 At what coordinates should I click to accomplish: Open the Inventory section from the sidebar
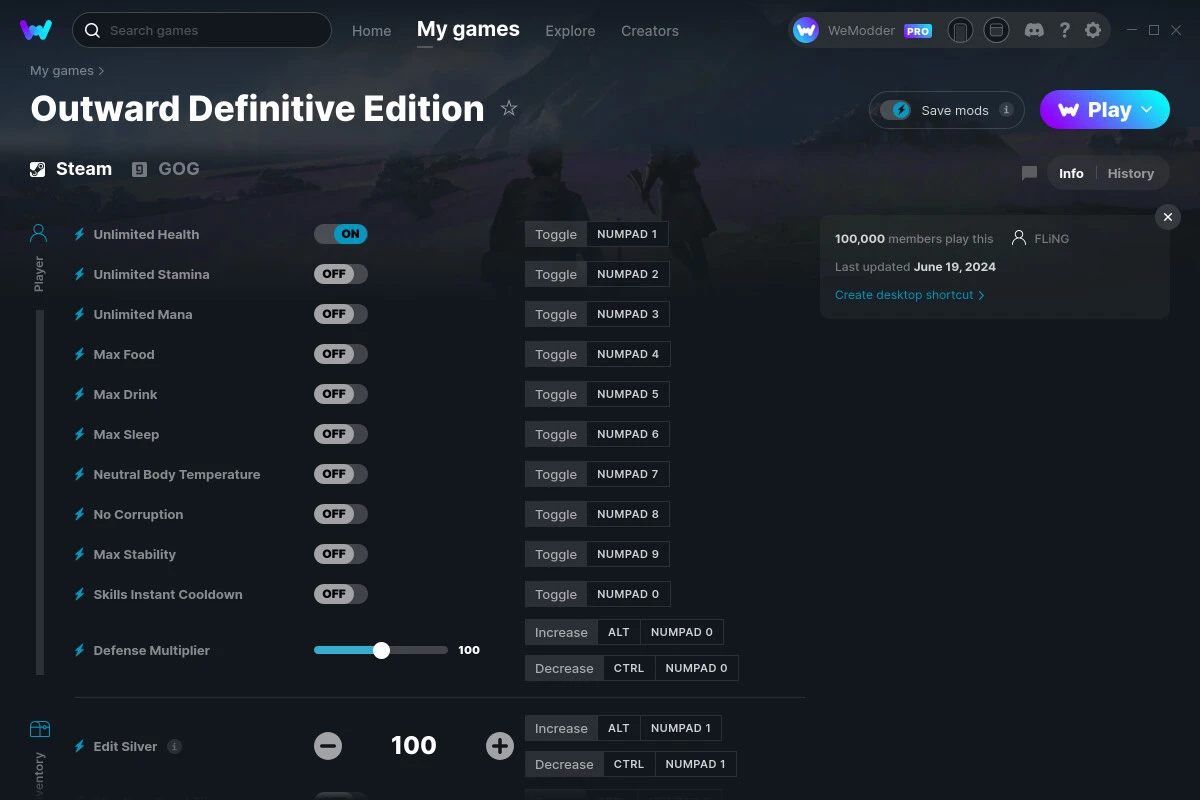(38, 745)
